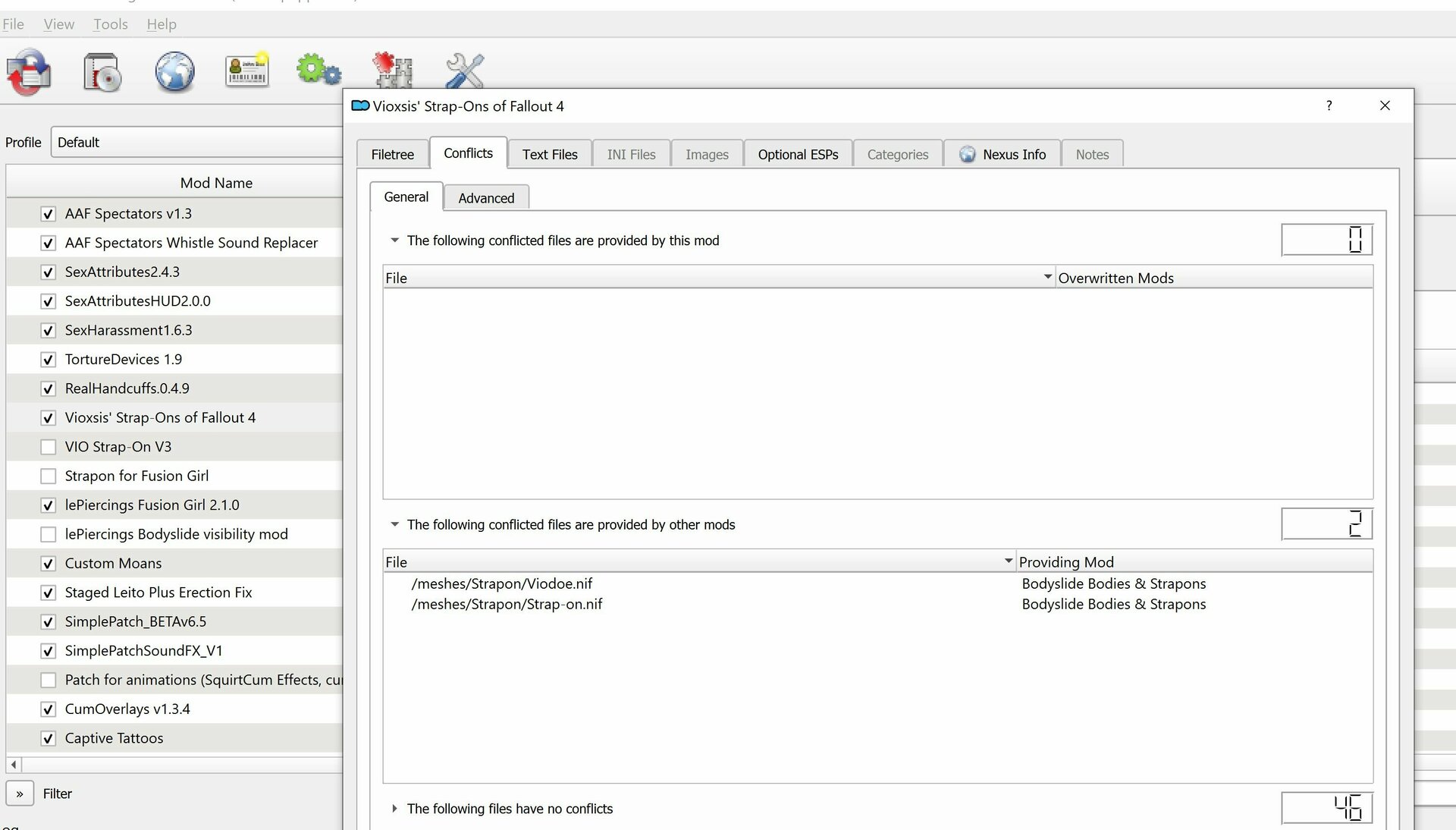Enable Strapon for Fusion Girl checkbox
This screenshot has height=830, width=1456.
[48, 476]
